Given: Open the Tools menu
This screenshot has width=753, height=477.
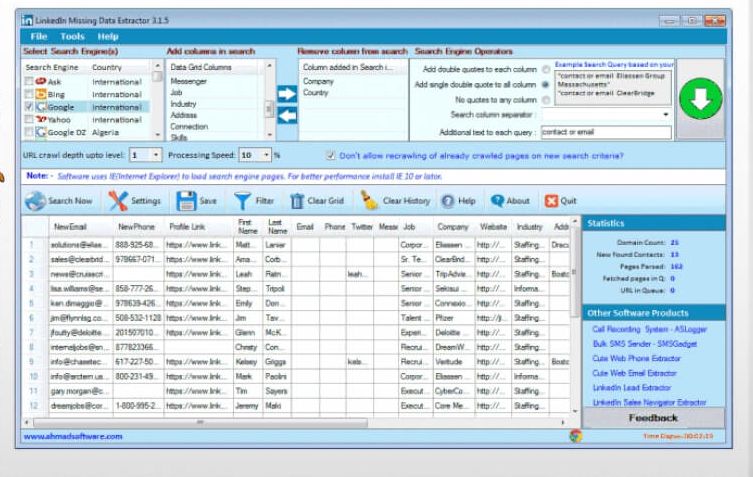Looking at the screenshot, I should (x=72, y=37).
